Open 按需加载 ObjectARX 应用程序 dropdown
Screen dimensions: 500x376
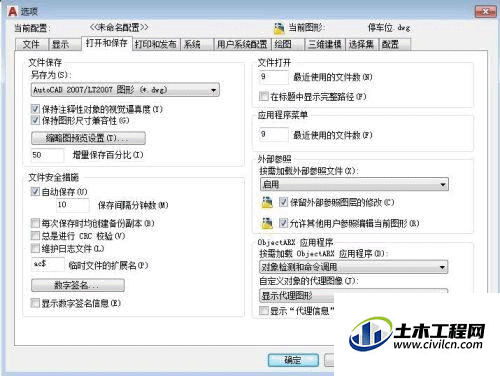353,267
